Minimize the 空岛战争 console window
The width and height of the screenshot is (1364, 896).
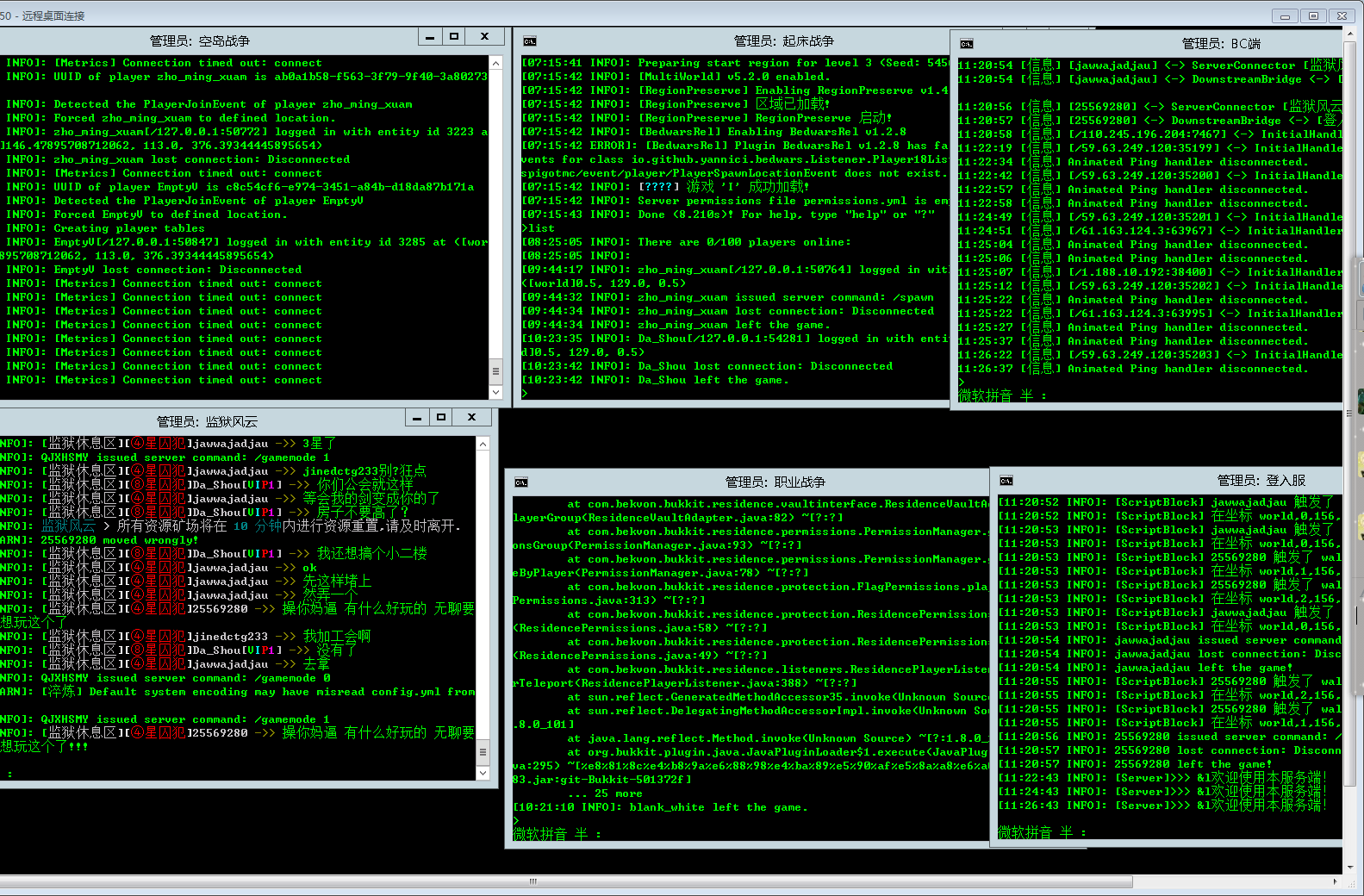pos(429,37)
